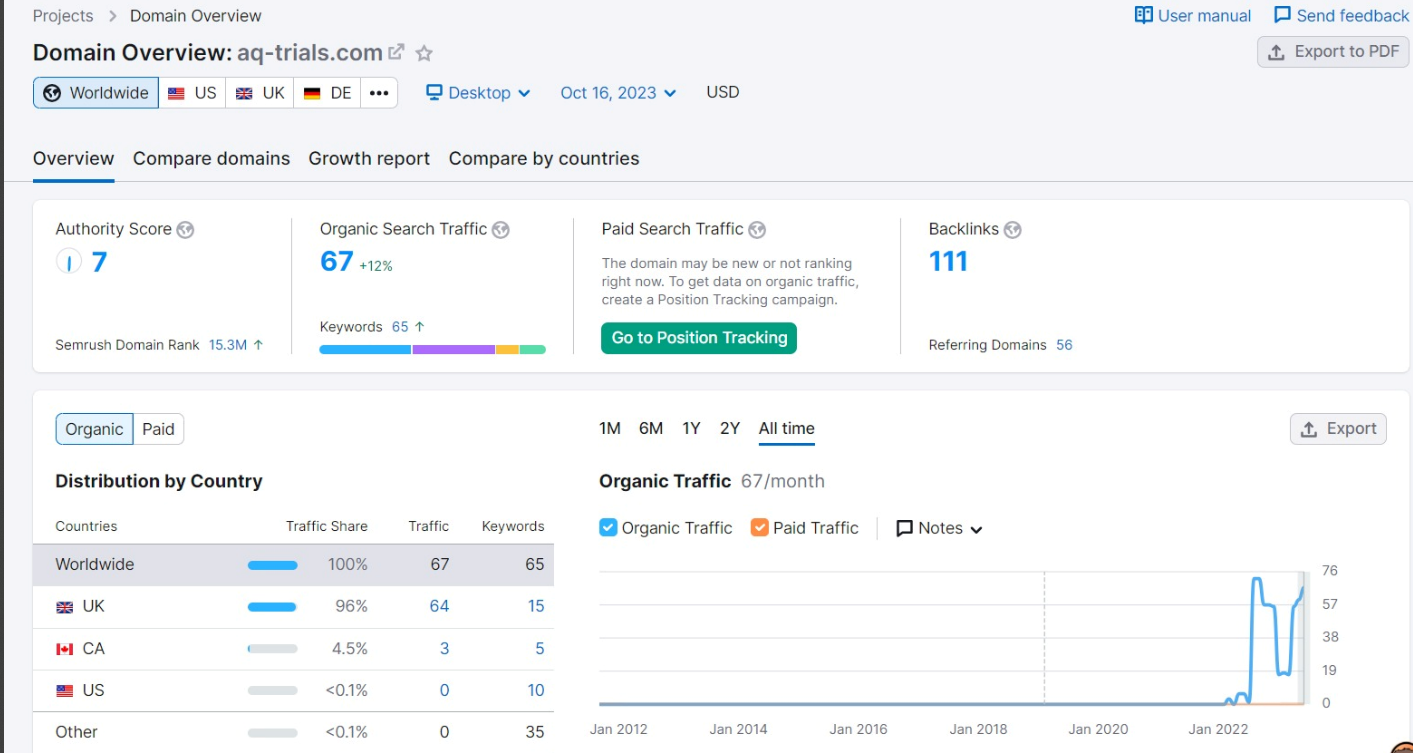Click US keywords value 10
Image resolution: width=1413 pixels, height=753 pixels.
(x=536, y=690)
